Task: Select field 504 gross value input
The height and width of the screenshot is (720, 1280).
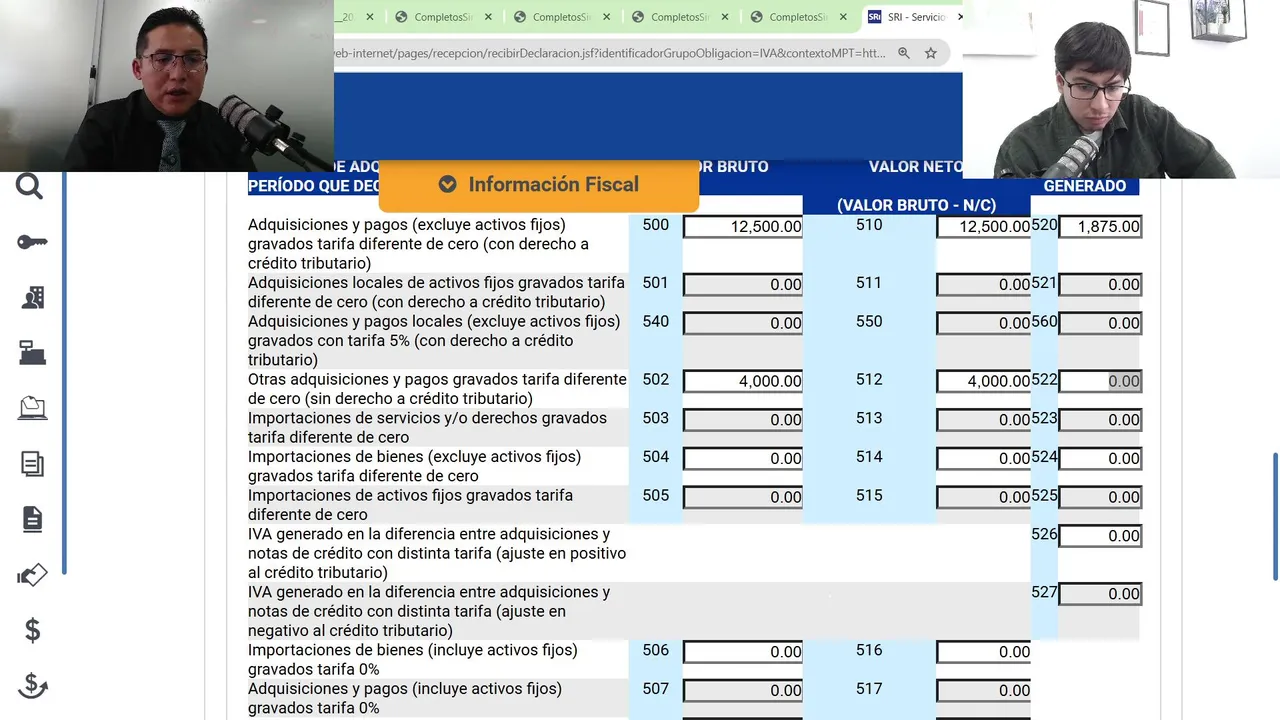Action: click(x=743, y=458)
